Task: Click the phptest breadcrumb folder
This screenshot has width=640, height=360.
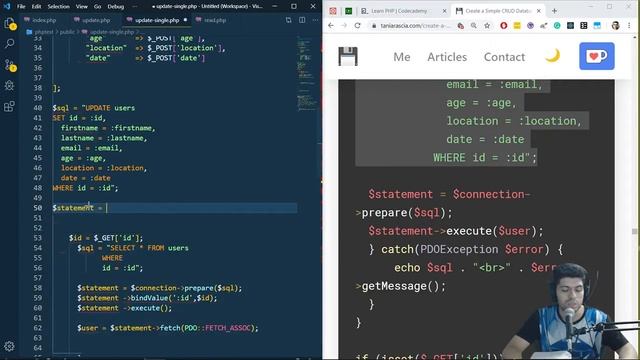Action: click(44, 31)
